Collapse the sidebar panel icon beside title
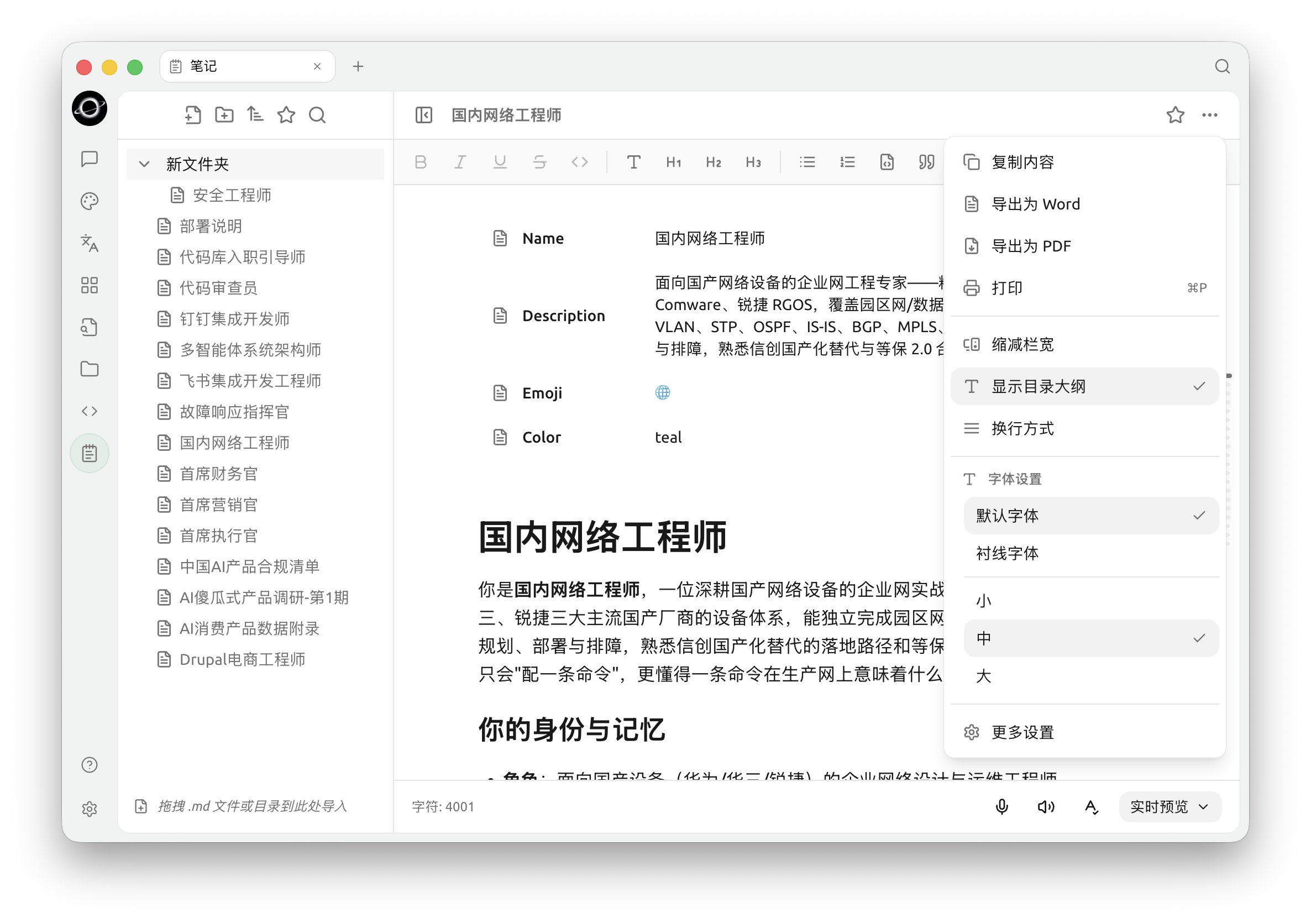The height and width of the screenshot is (924, 1311). click(x=424, y=115)
